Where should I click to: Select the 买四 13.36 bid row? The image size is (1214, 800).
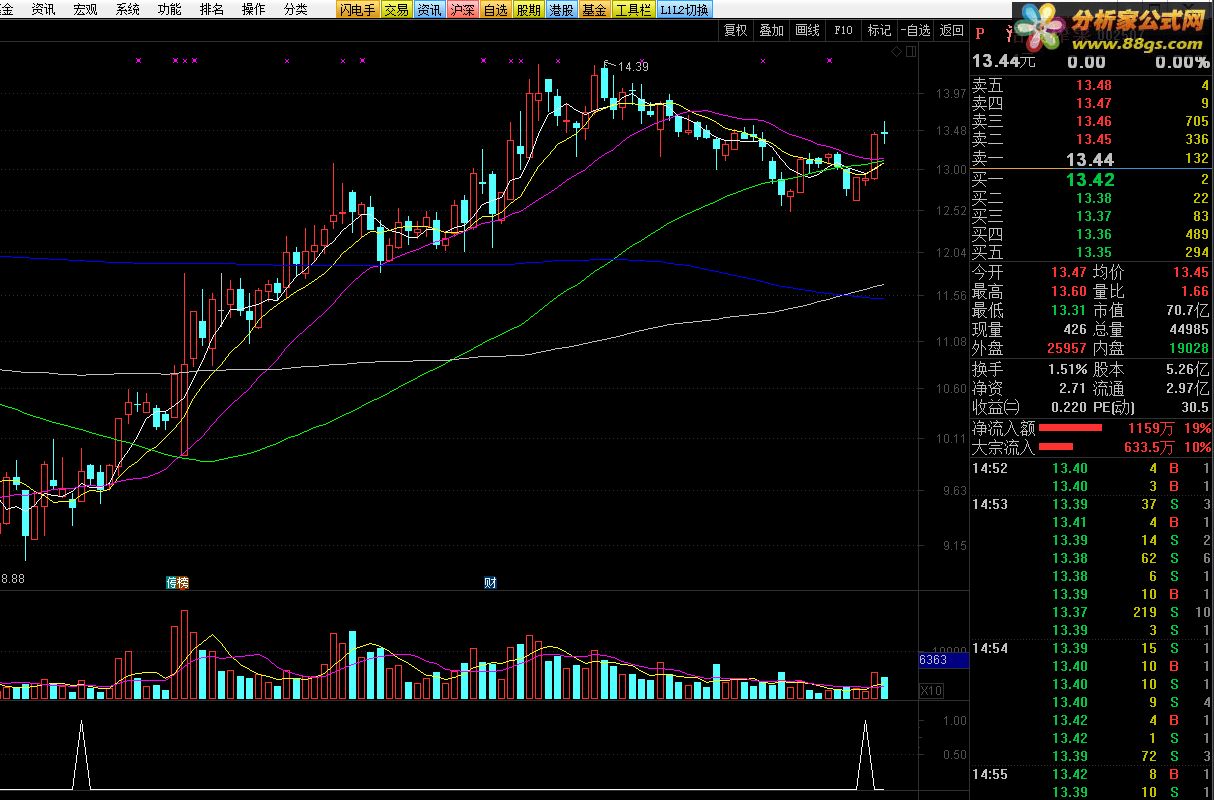point(1092,235)
